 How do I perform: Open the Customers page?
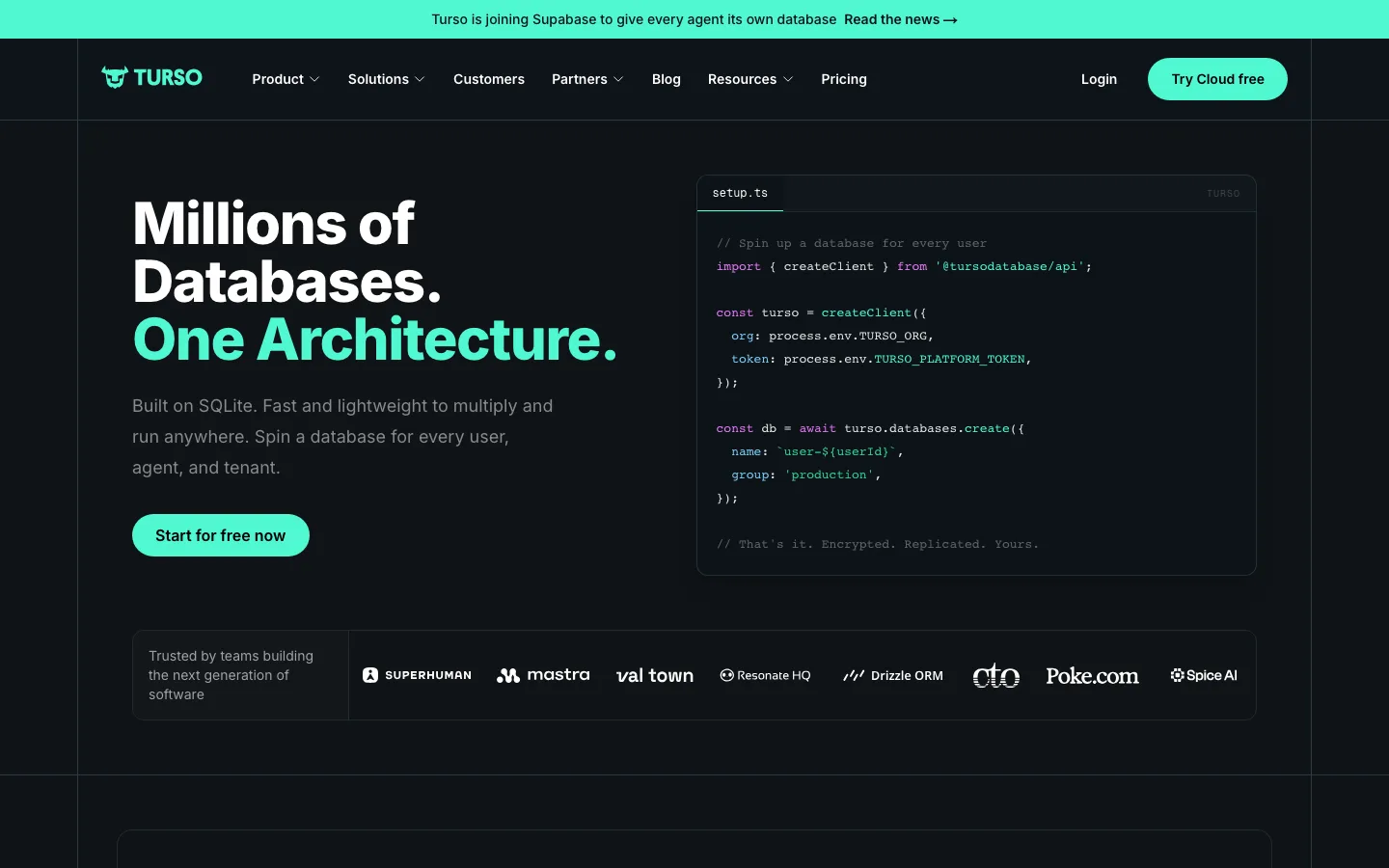[x=489, y=79]
